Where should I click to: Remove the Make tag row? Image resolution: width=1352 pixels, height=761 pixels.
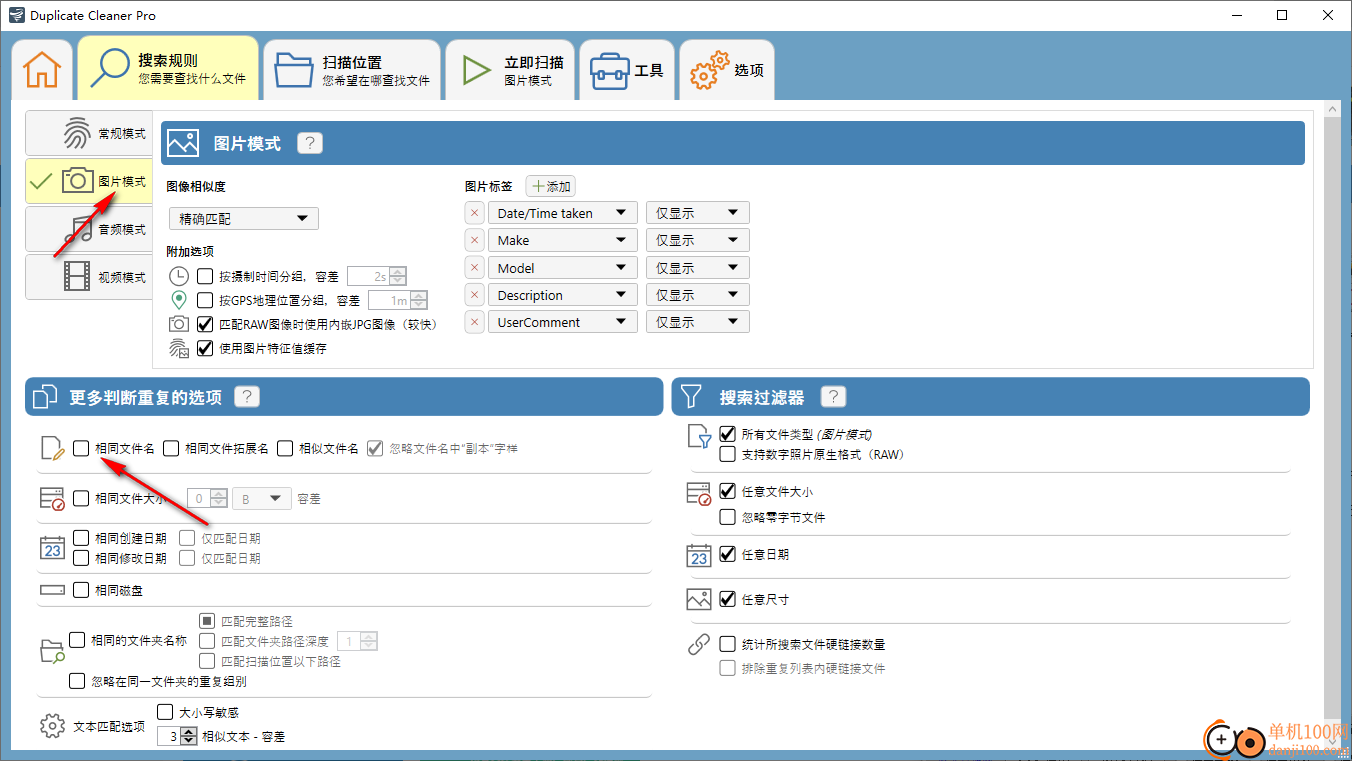(x=475, y=240)
